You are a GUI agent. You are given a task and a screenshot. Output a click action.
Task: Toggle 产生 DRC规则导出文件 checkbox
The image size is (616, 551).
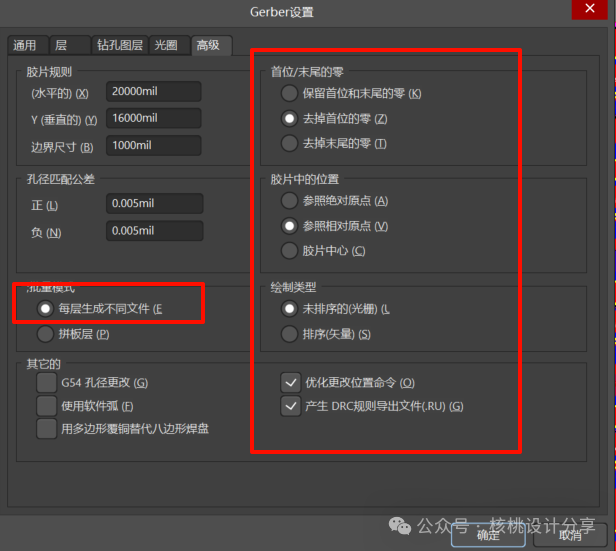290,406
